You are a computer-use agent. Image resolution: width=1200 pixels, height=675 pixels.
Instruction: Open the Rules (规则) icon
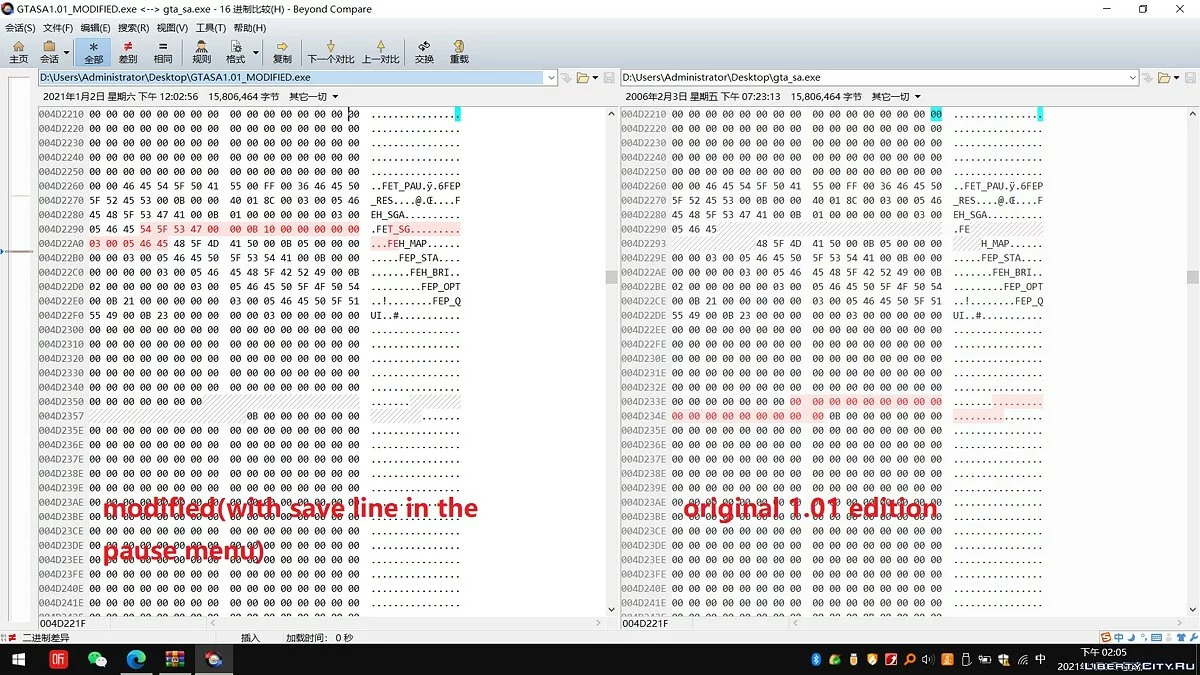[201, 52]
